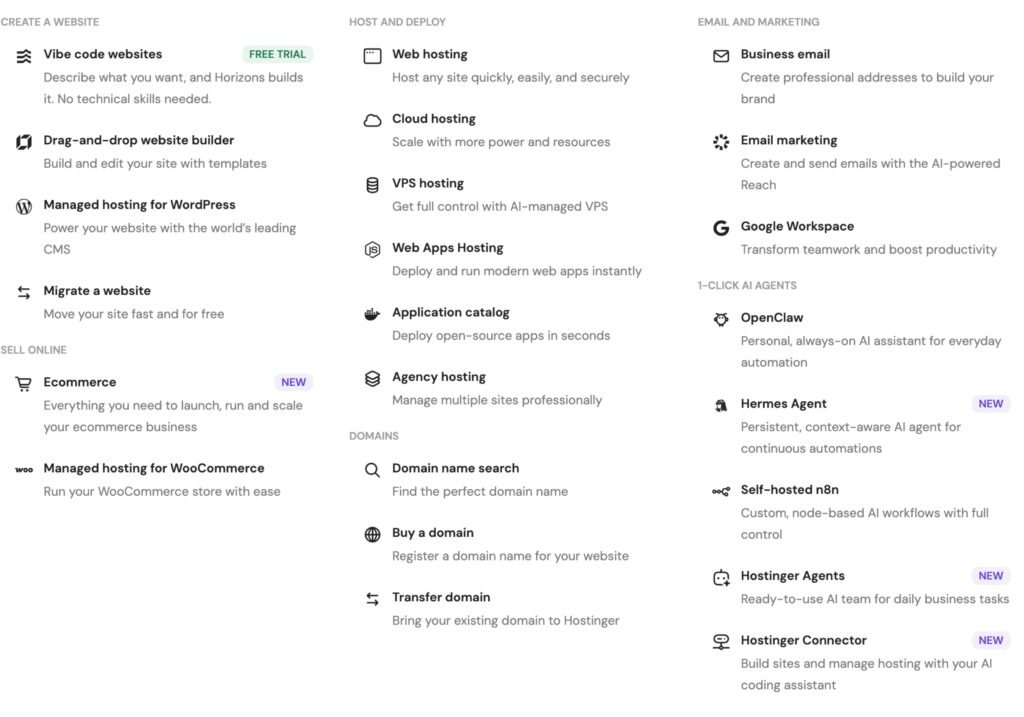Click the Woo logo icon
This screenshot has height=717, width=1024.
[x=24, y=470]
